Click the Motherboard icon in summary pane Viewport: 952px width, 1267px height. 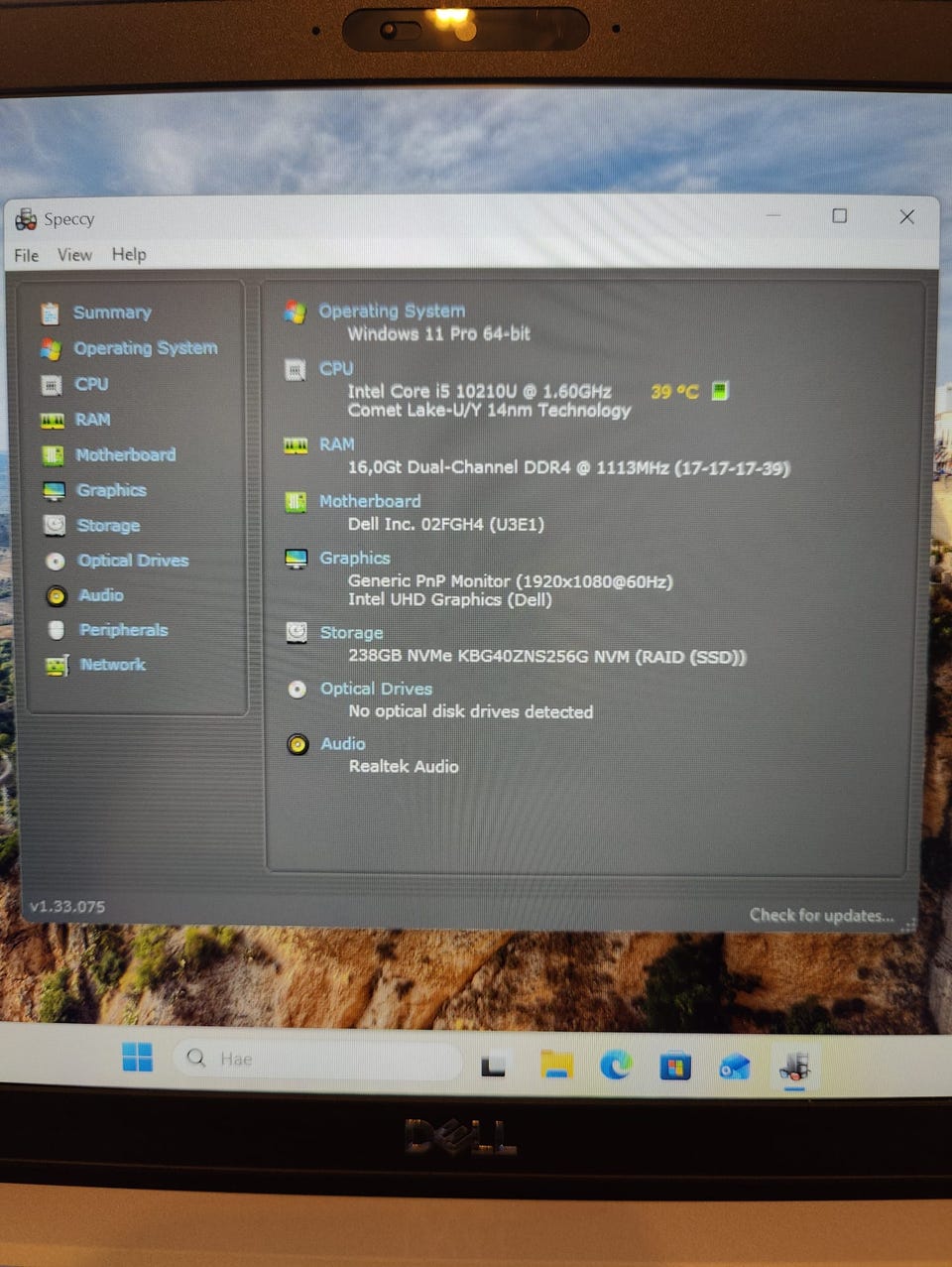click(x=296, y=502)
